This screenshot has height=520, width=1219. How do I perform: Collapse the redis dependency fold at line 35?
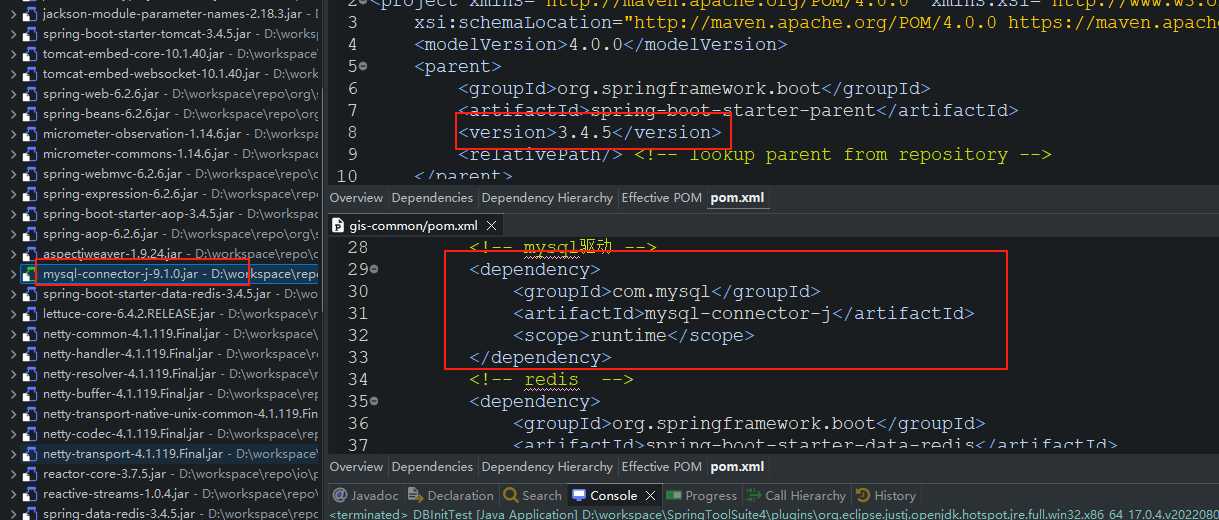click(x=374, y=402)
